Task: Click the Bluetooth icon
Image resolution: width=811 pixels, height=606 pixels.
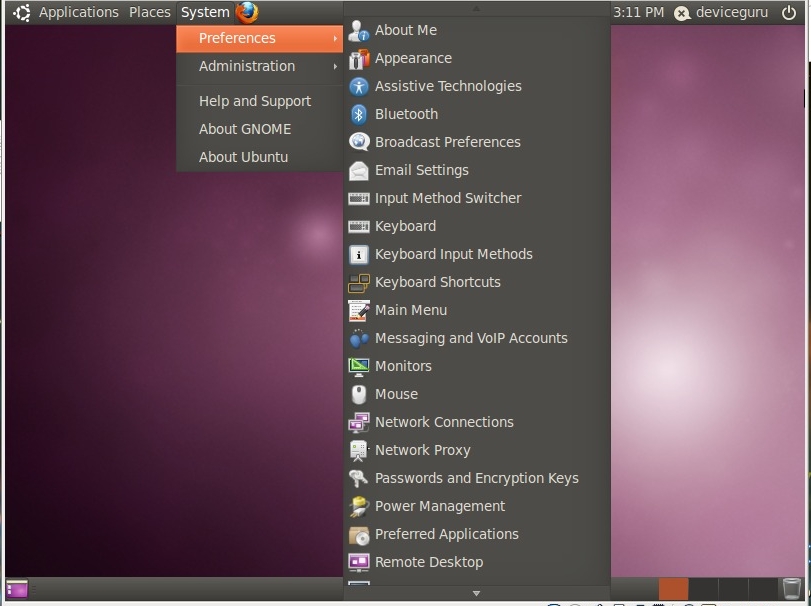Action: (x=358, y=114)
